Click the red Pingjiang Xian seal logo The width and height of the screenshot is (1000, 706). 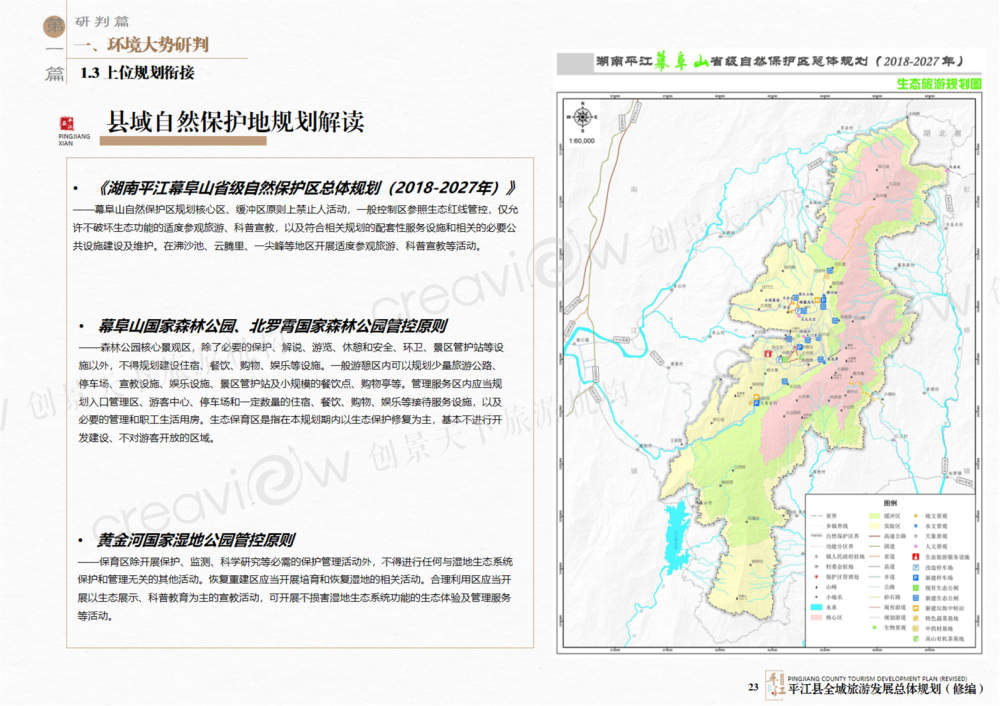tap(75, 119)
